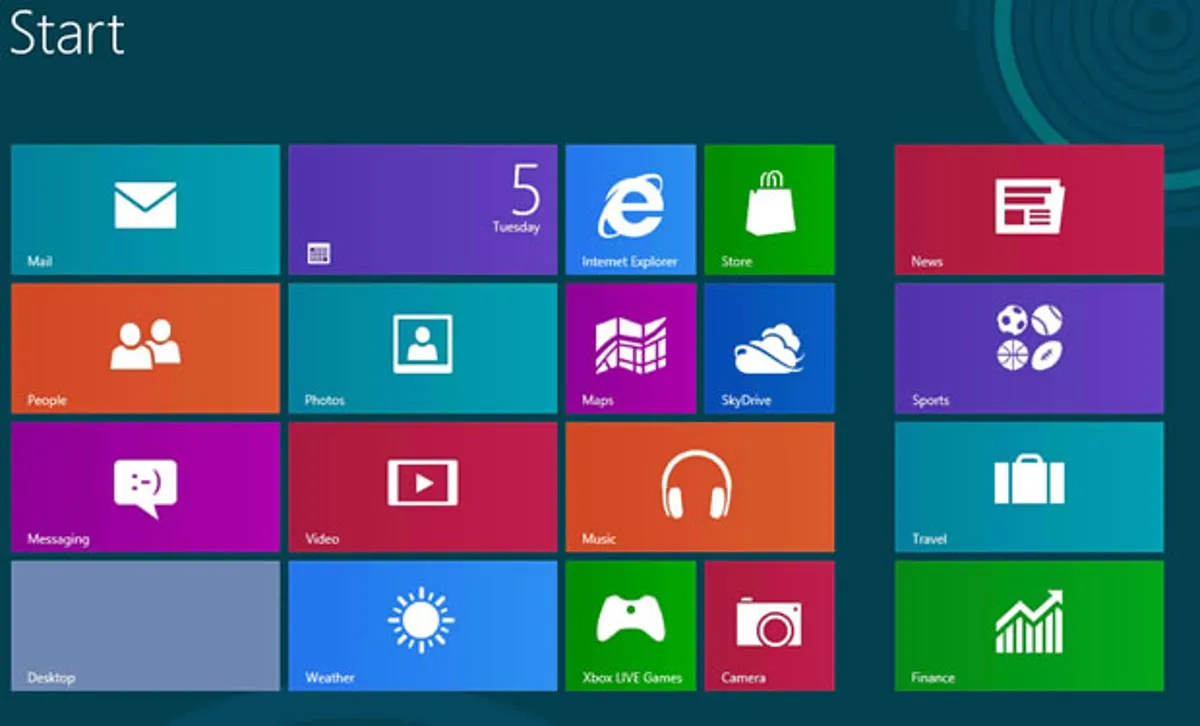The height and width of the screenshot is (726, 1200).
Task: Start the Music app
Action: (700, 486)
